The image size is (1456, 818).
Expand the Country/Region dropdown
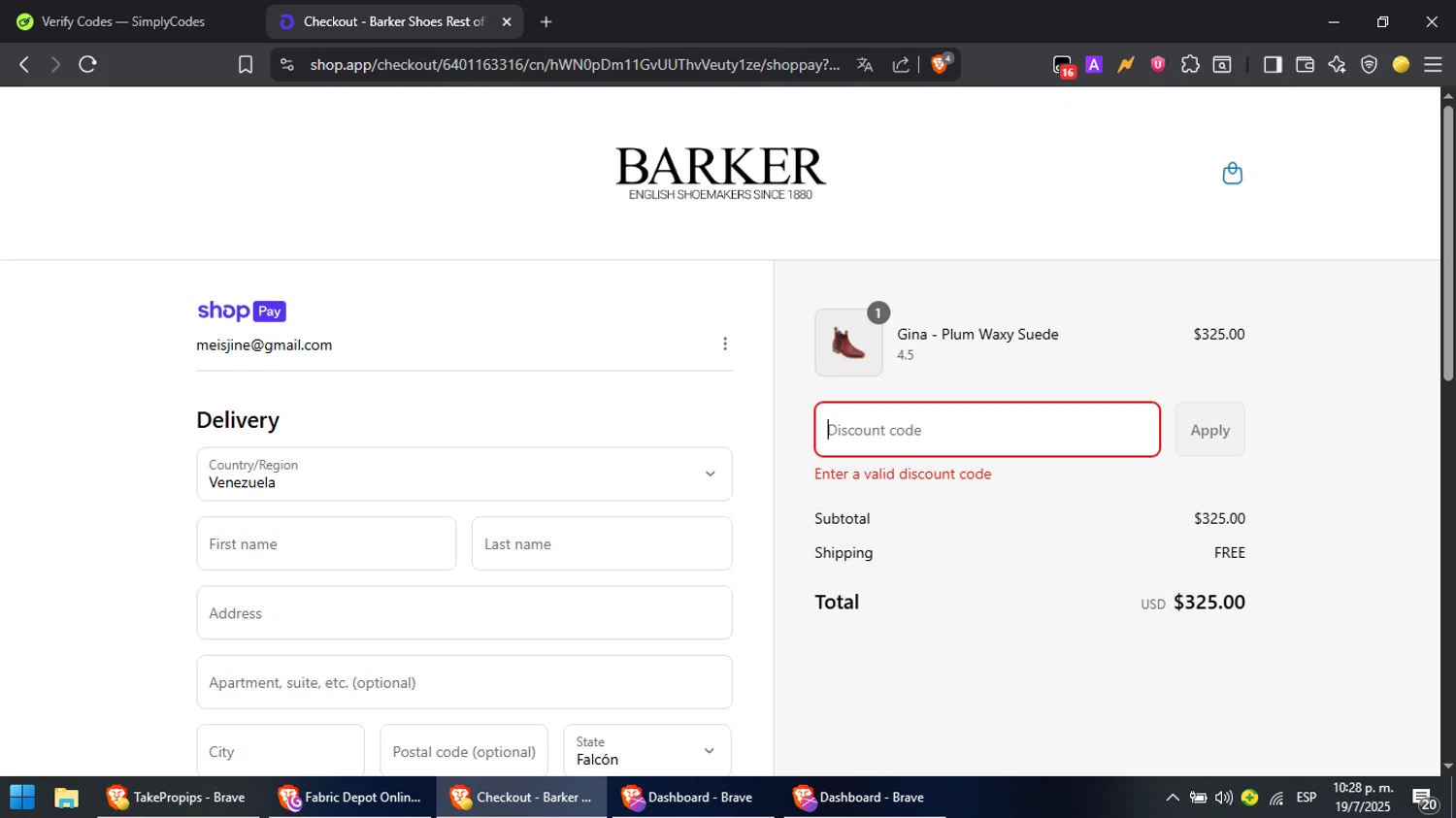click(464, 474)
